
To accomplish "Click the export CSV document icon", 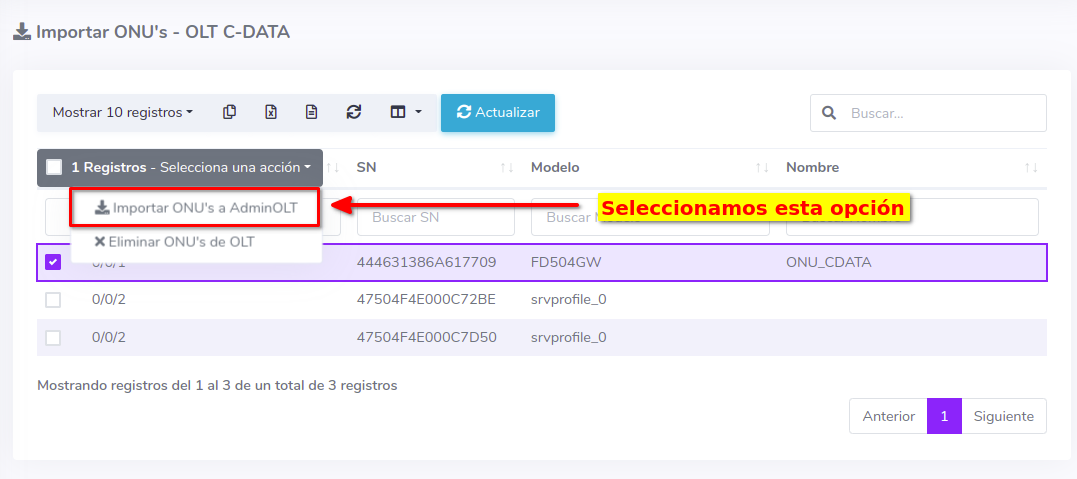I will tap(312, 113).
